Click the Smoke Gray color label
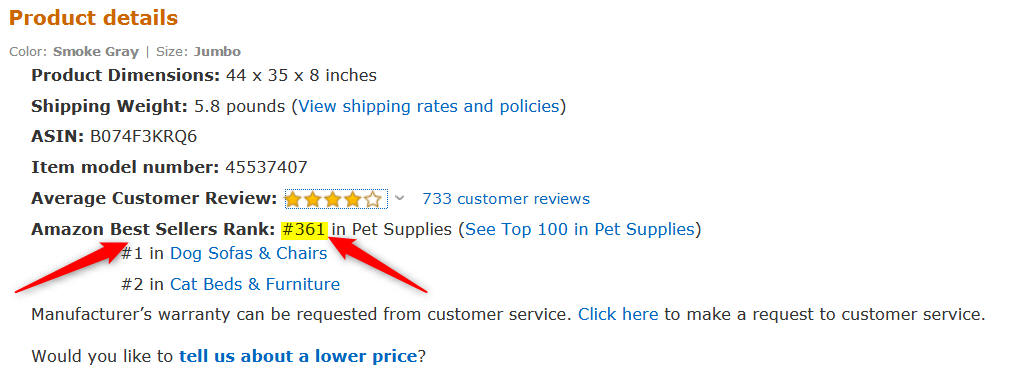1024x380 pixels. 96,52
